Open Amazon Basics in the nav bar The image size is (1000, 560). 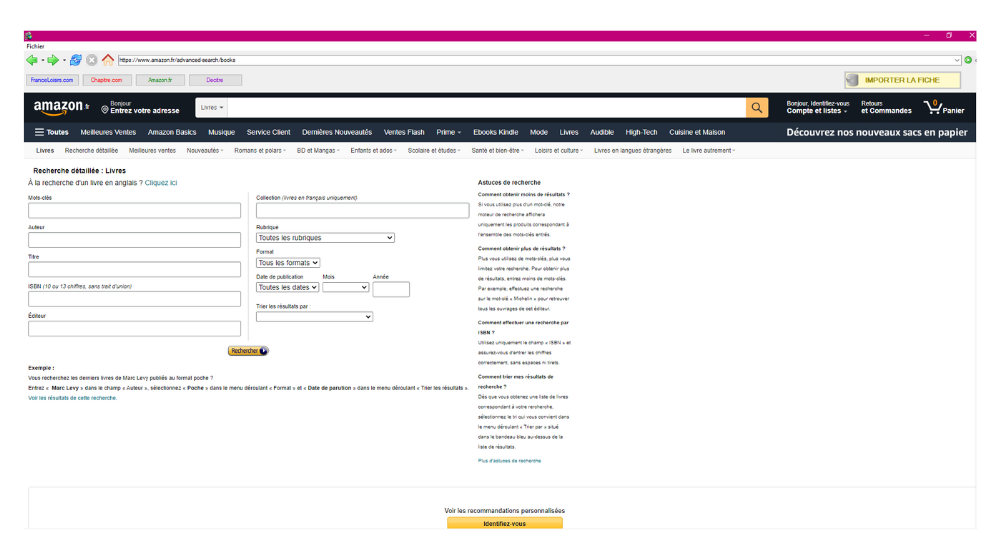172,132
